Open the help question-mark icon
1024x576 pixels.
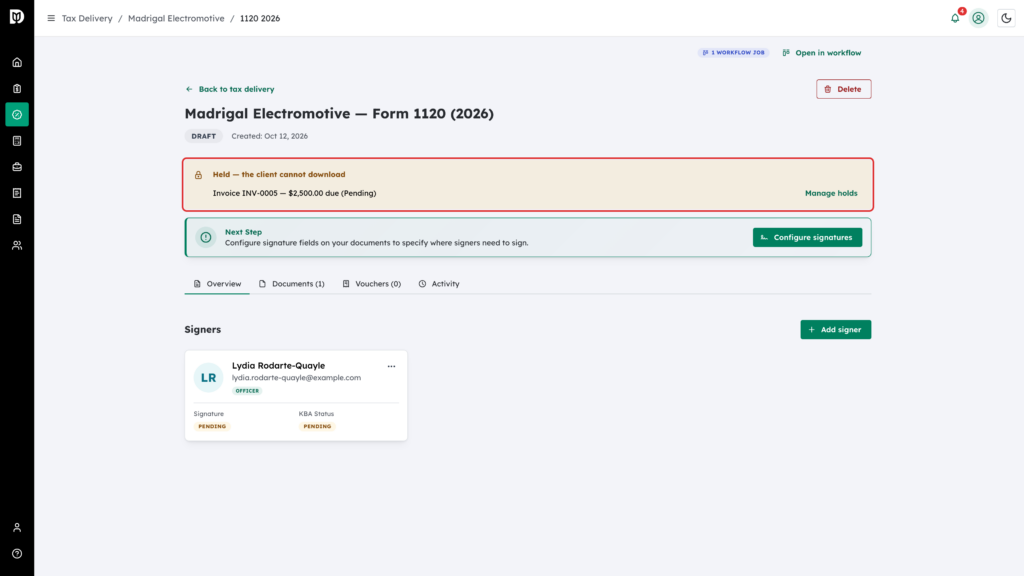pyautogui.click(x=17, y=554)
